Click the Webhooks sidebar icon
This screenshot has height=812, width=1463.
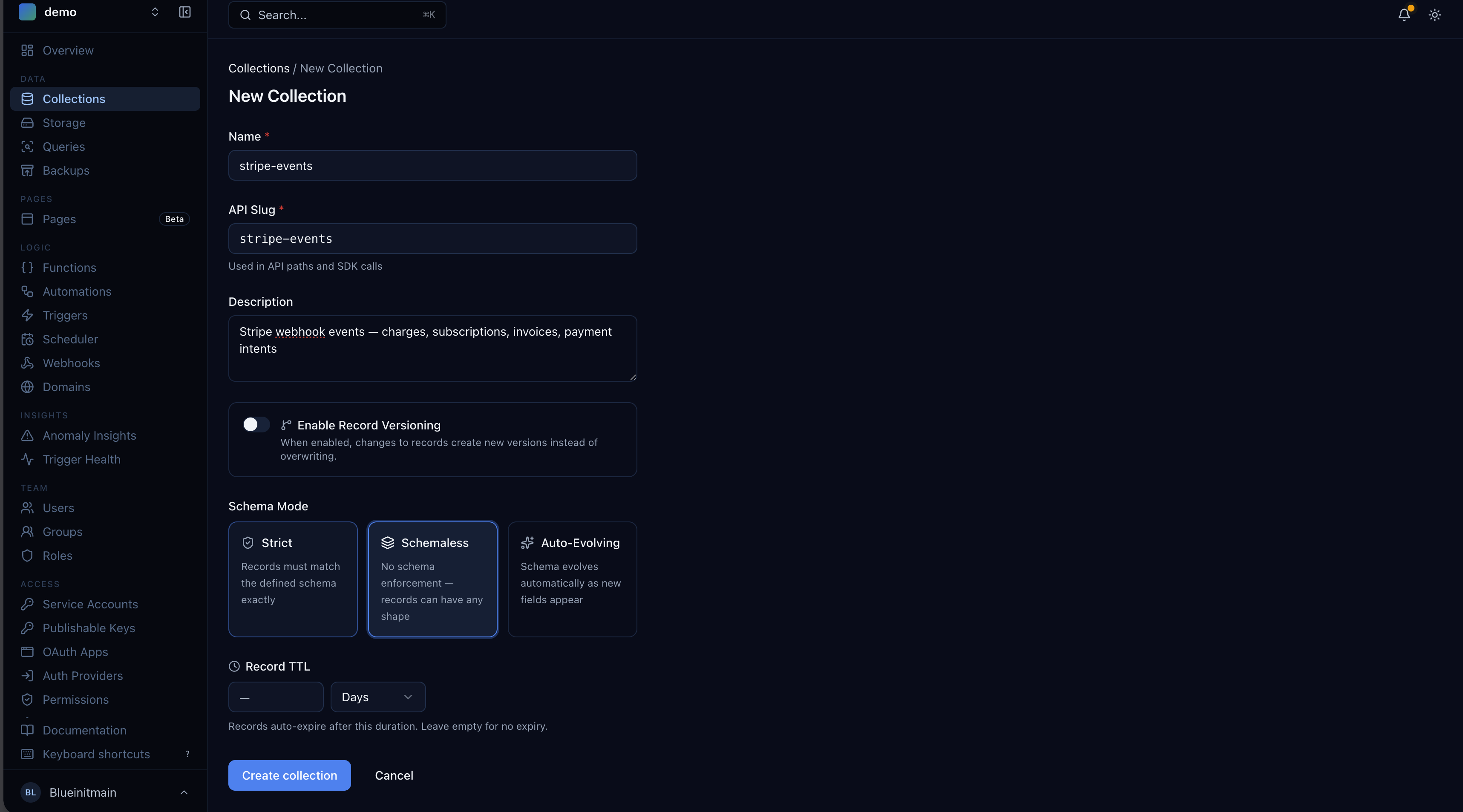[27, 363]
